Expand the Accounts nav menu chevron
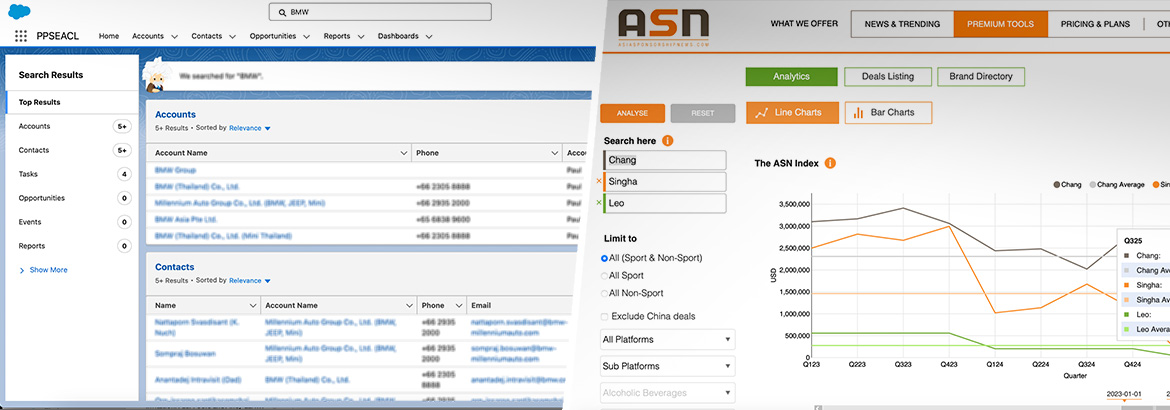The image size is (1170, 410). click(x=174, y=37)
